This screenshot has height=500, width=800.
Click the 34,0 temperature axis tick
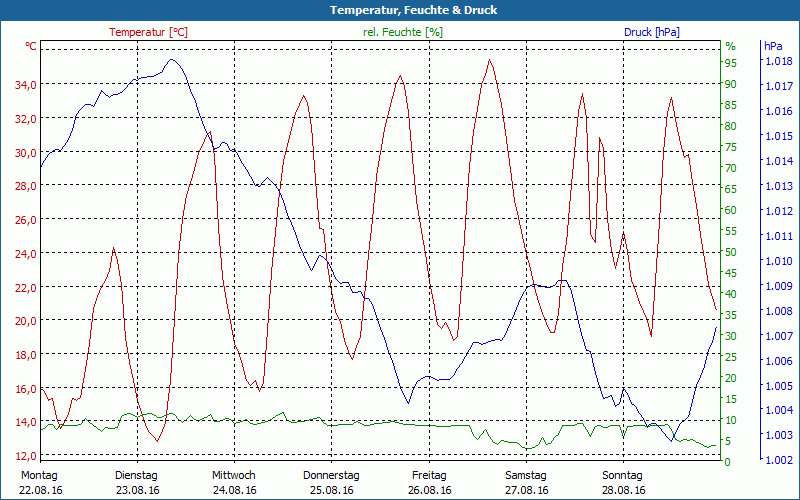pos(25,85)
